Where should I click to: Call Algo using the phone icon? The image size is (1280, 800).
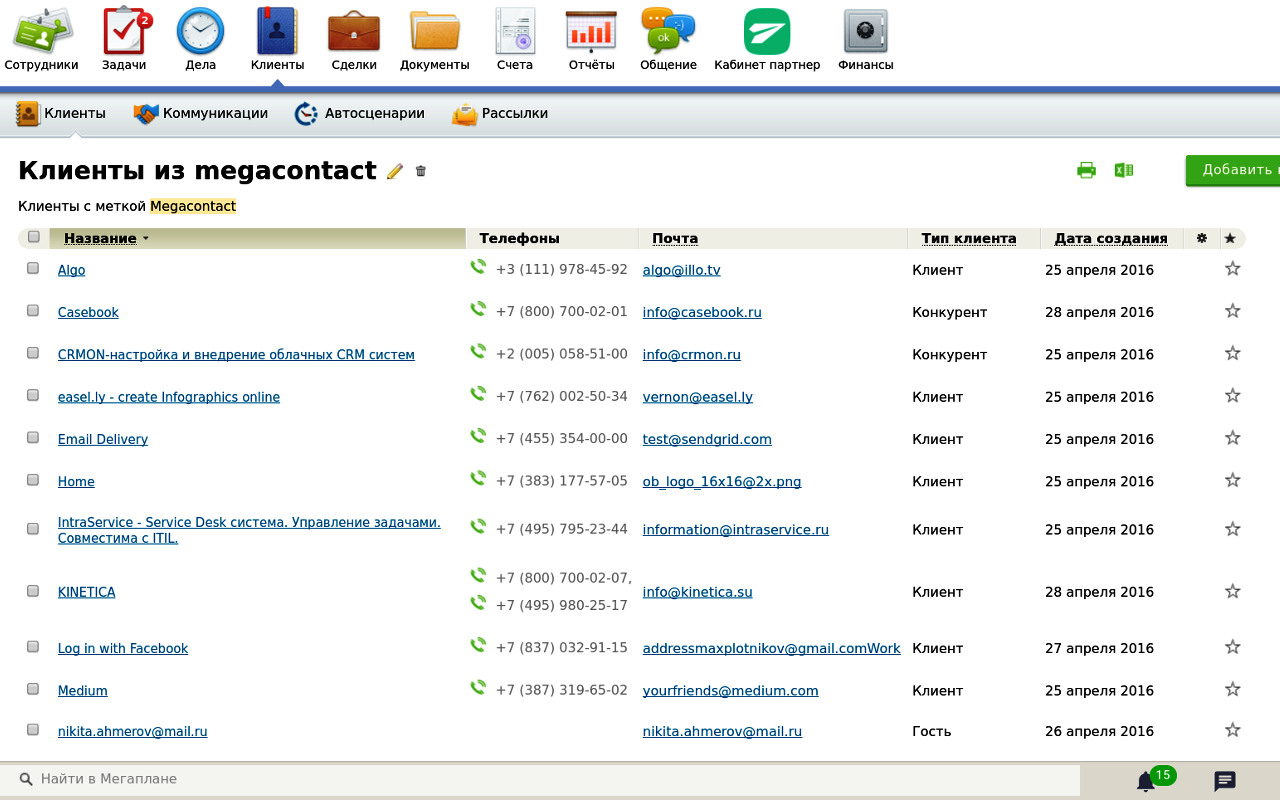(478, 267)
